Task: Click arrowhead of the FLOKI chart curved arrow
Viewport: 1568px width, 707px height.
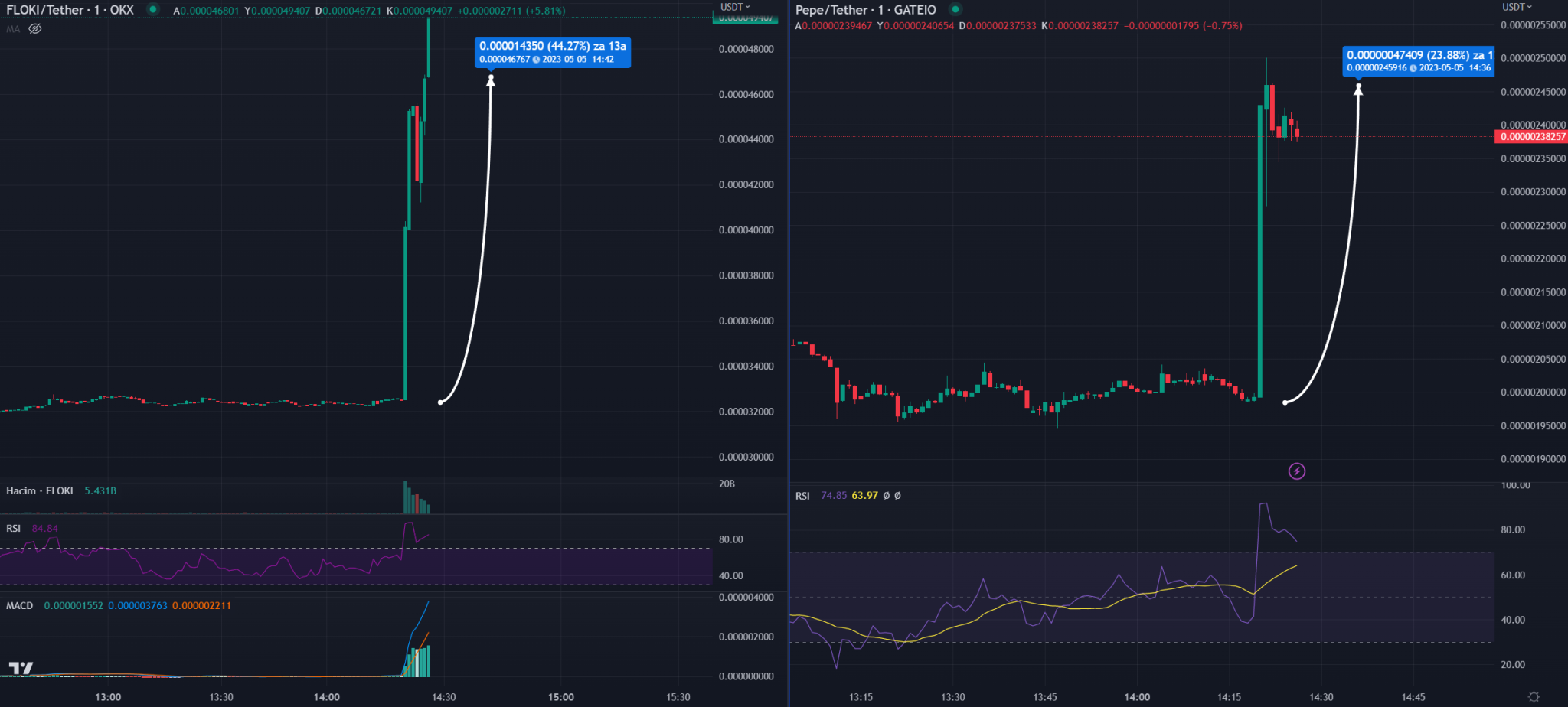Action: (x=491, y=80)
